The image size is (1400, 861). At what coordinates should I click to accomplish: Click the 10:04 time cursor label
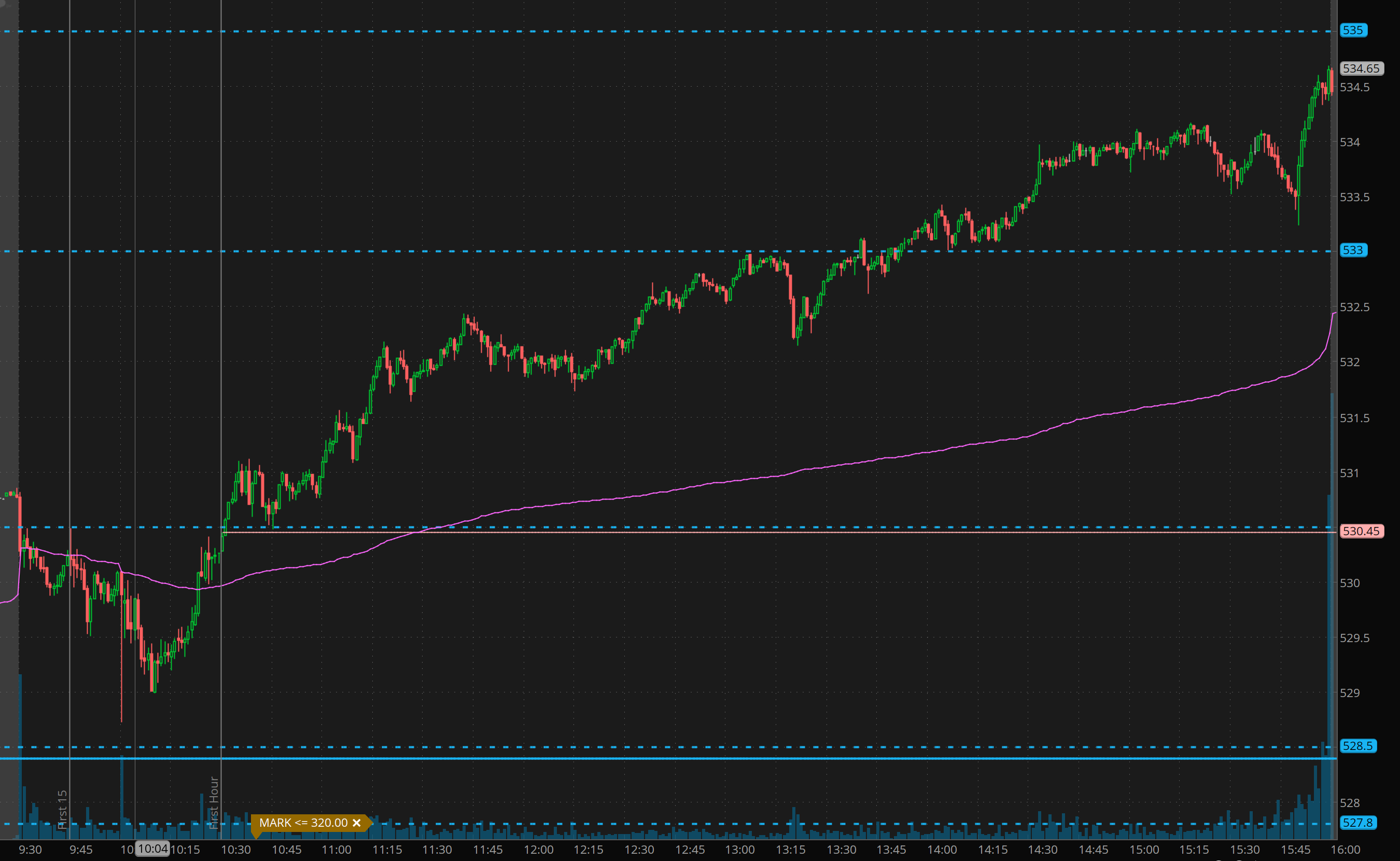[152, 849]
